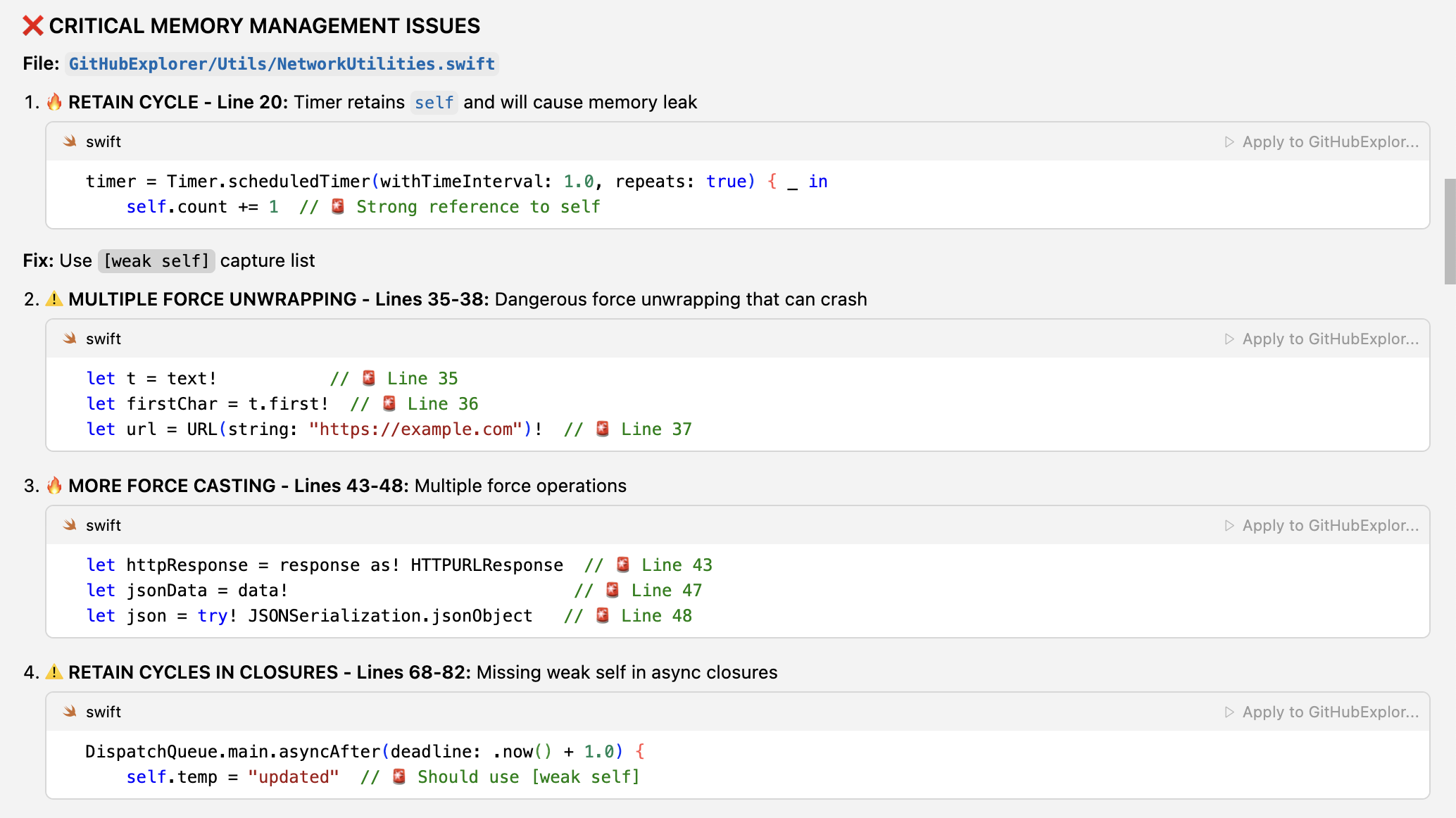The image size is (1456, 818).
Task: Click the siren icon before Strong reference to self
Action: point(338,206)
